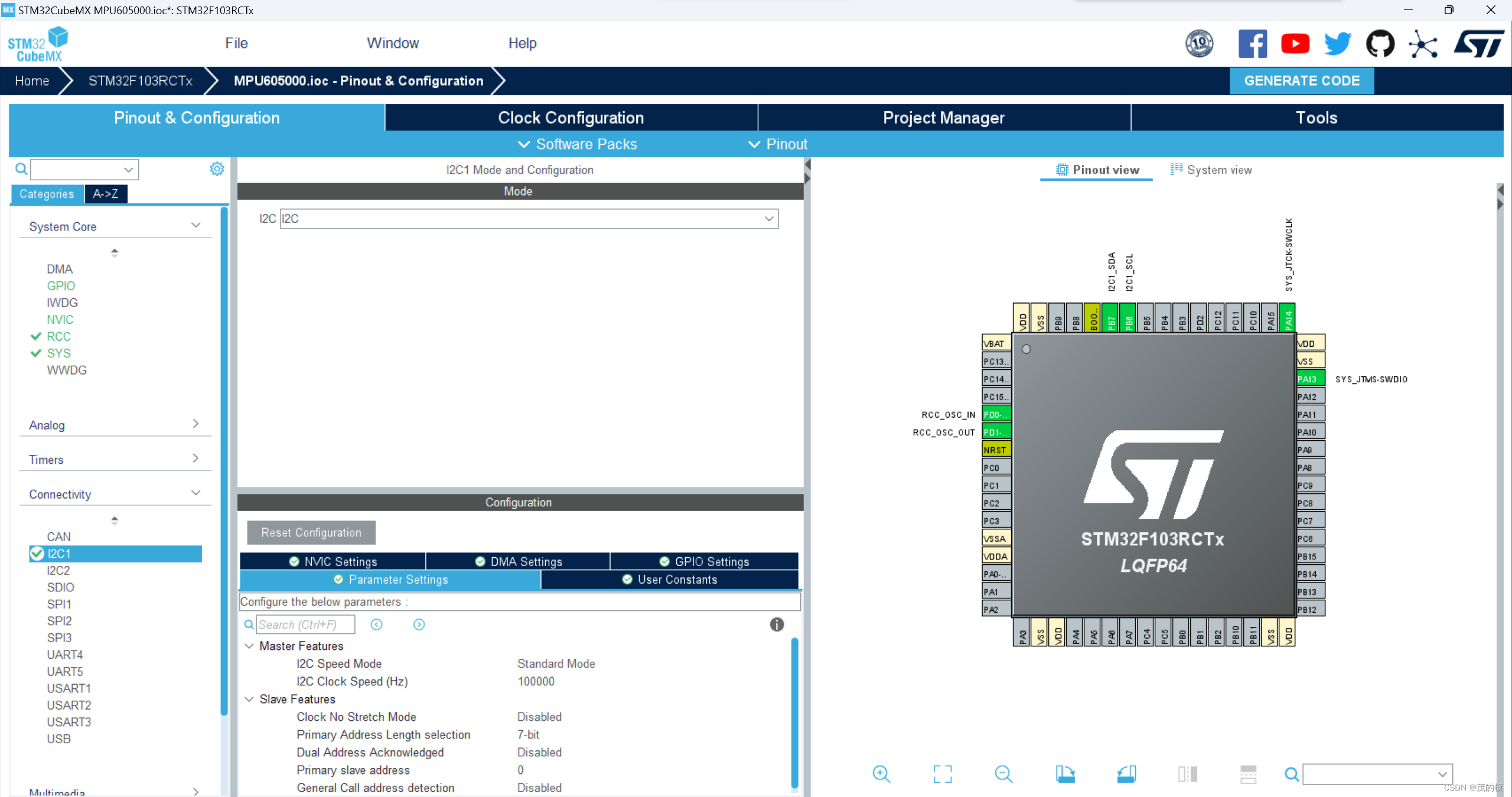Open the I2C mode dropdown
Screen dimensions: 1512x797
(x=769, y=219)
